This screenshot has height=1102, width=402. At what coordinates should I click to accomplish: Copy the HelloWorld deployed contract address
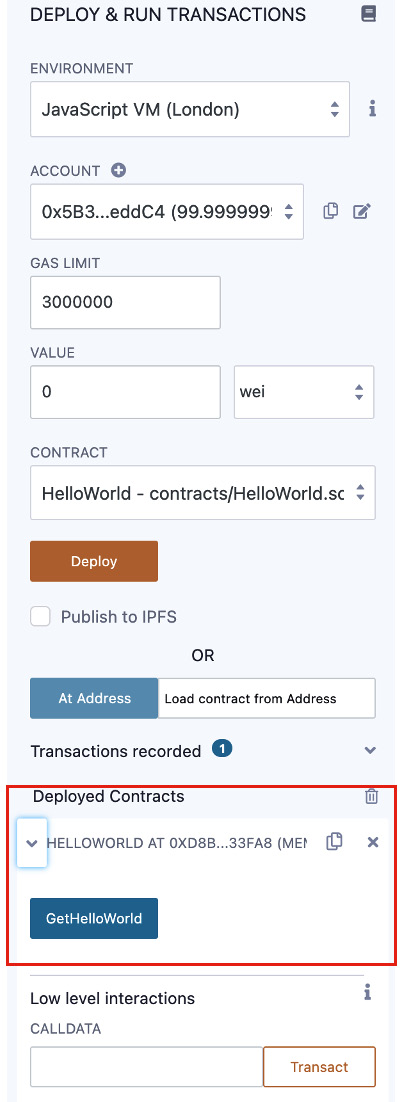[x=335, y=841]
